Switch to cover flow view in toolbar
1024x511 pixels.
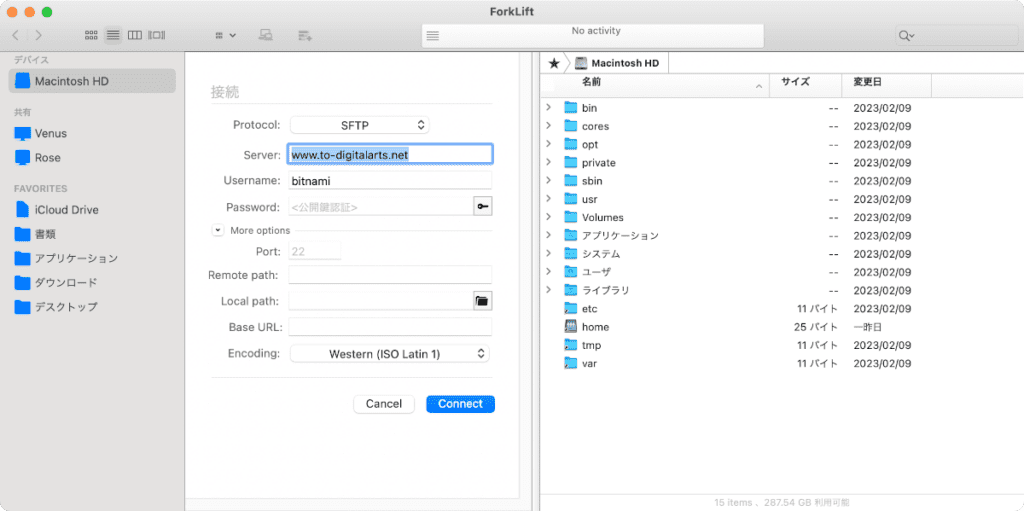(157, 35)
